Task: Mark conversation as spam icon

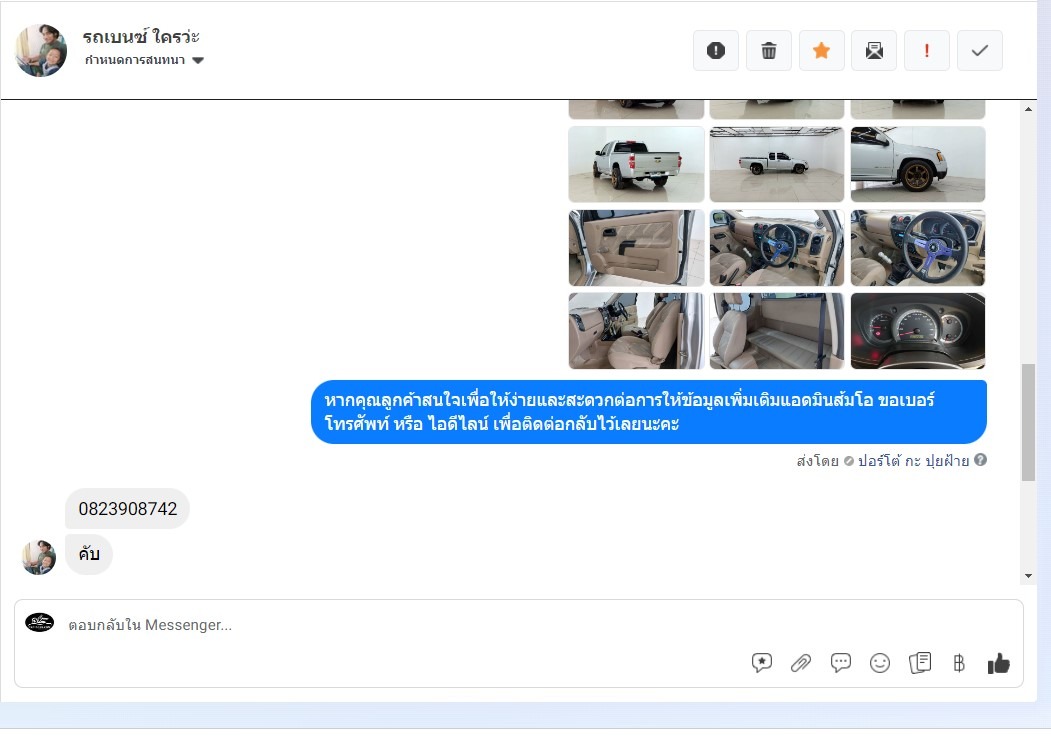Action: pos(716,50)
